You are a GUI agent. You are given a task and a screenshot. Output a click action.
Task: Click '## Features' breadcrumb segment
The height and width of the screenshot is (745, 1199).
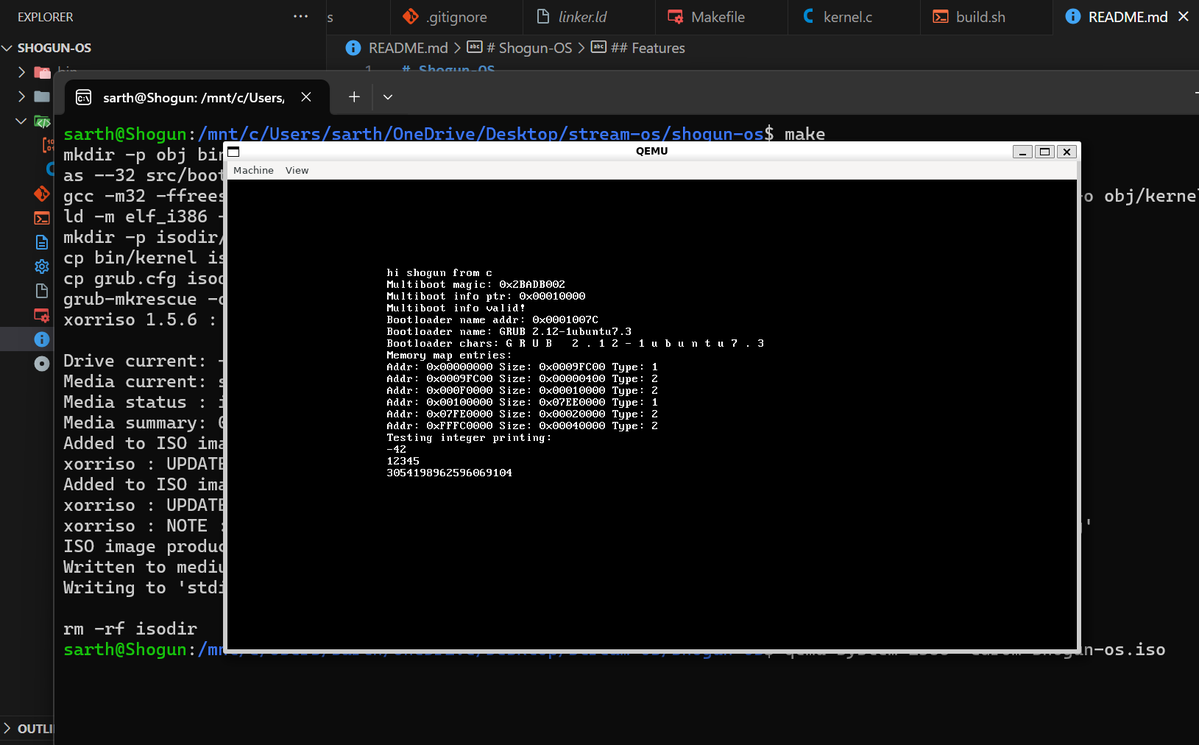648,47
